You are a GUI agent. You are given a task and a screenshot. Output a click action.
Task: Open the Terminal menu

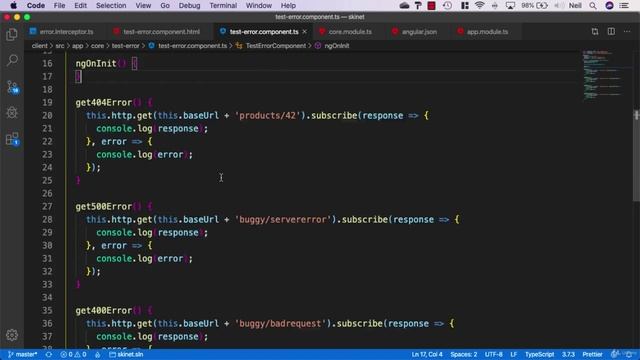click(223, 6)
